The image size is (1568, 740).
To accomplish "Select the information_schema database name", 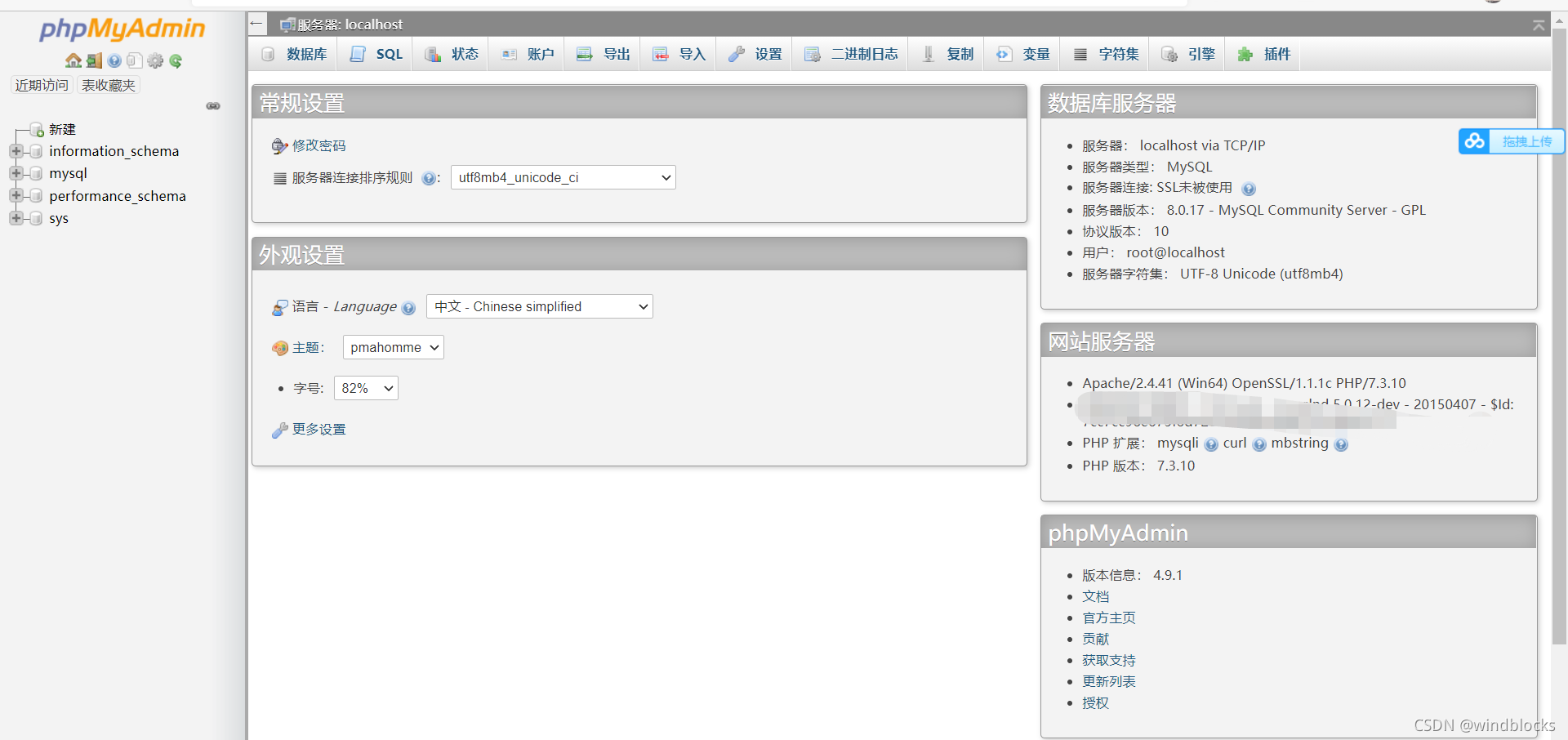I will [x=114, y=151].
